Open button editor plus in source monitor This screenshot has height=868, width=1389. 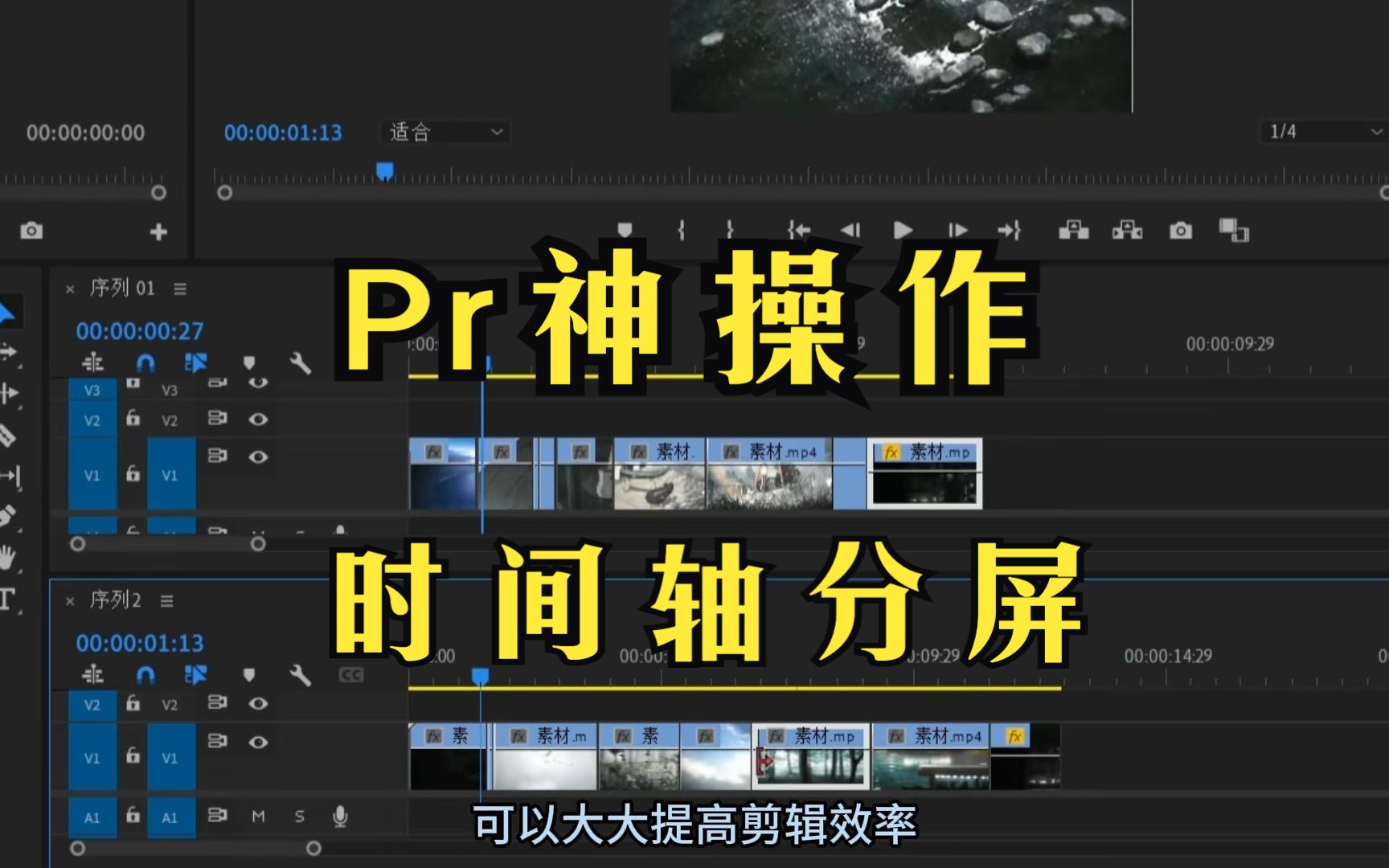point(158,232)
